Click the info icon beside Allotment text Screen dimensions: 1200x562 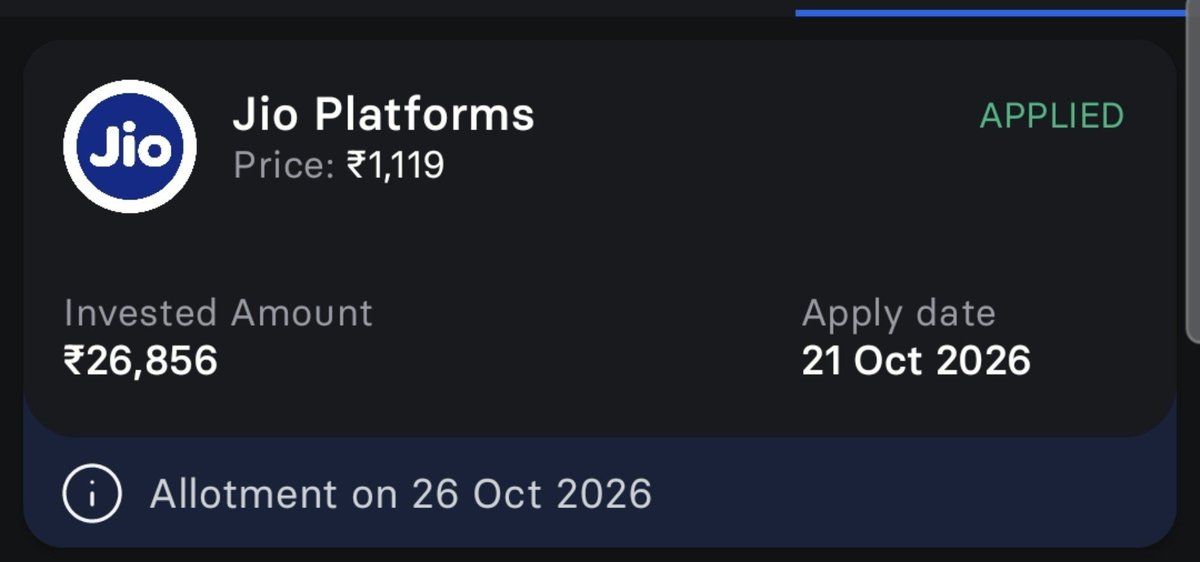pyautogui.click(x=92, y=494)
